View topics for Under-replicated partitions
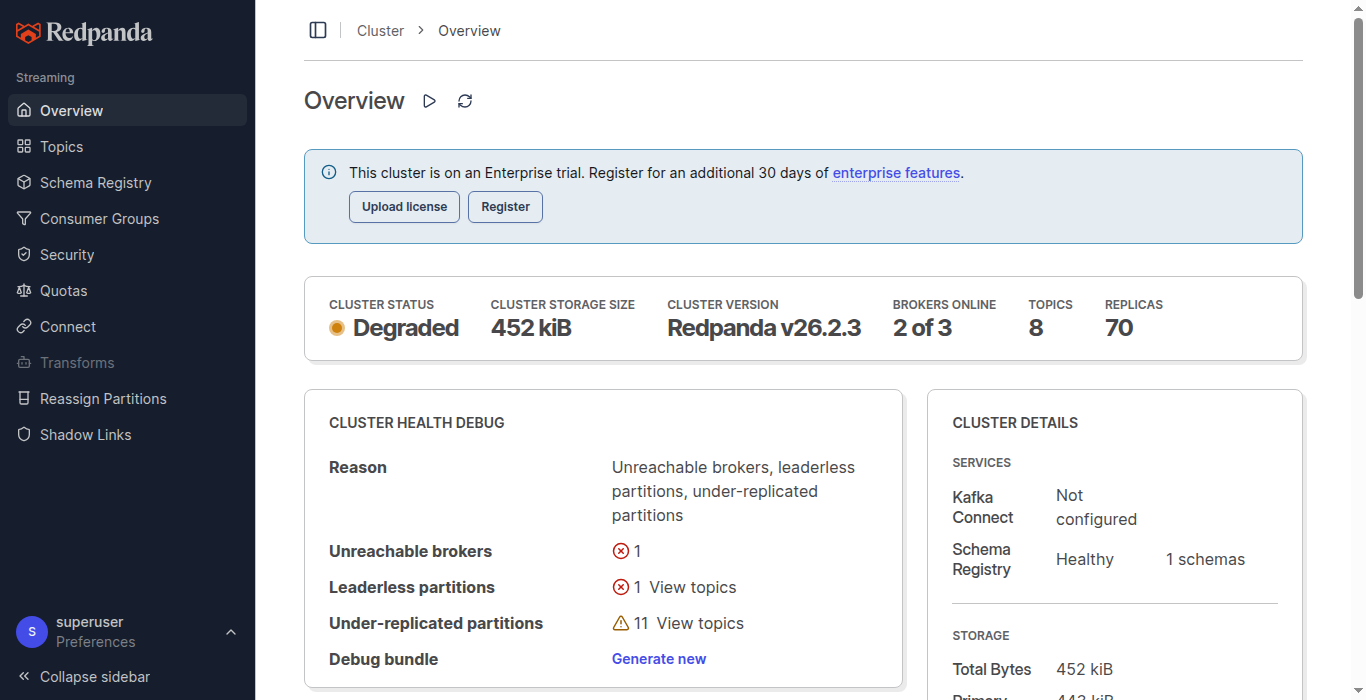This screenshot has height=700, width=1366. [700, 623]
